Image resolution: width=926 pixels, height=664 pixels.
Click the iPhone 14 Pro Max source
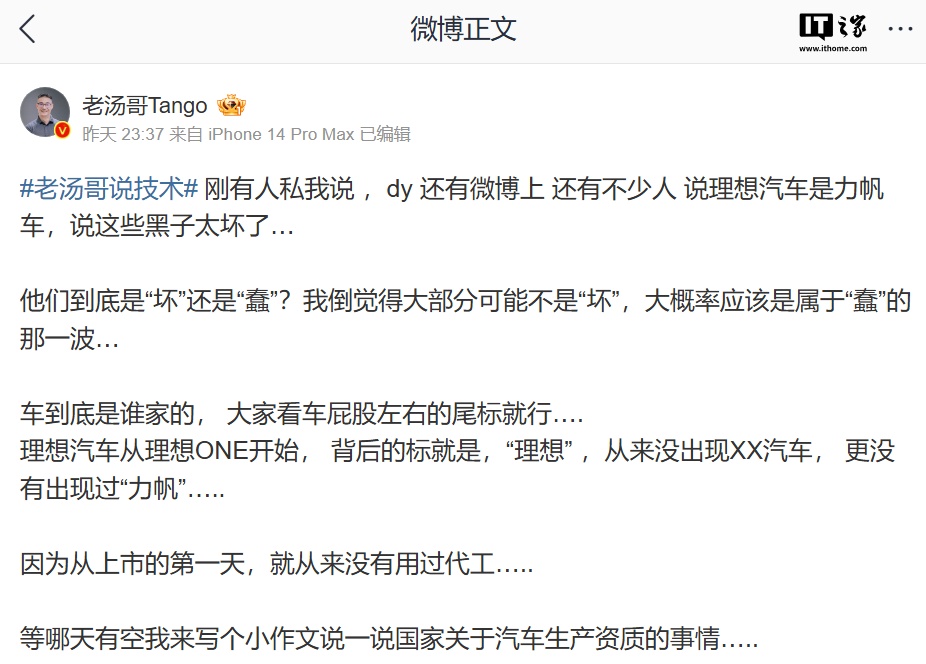[281, 134]
